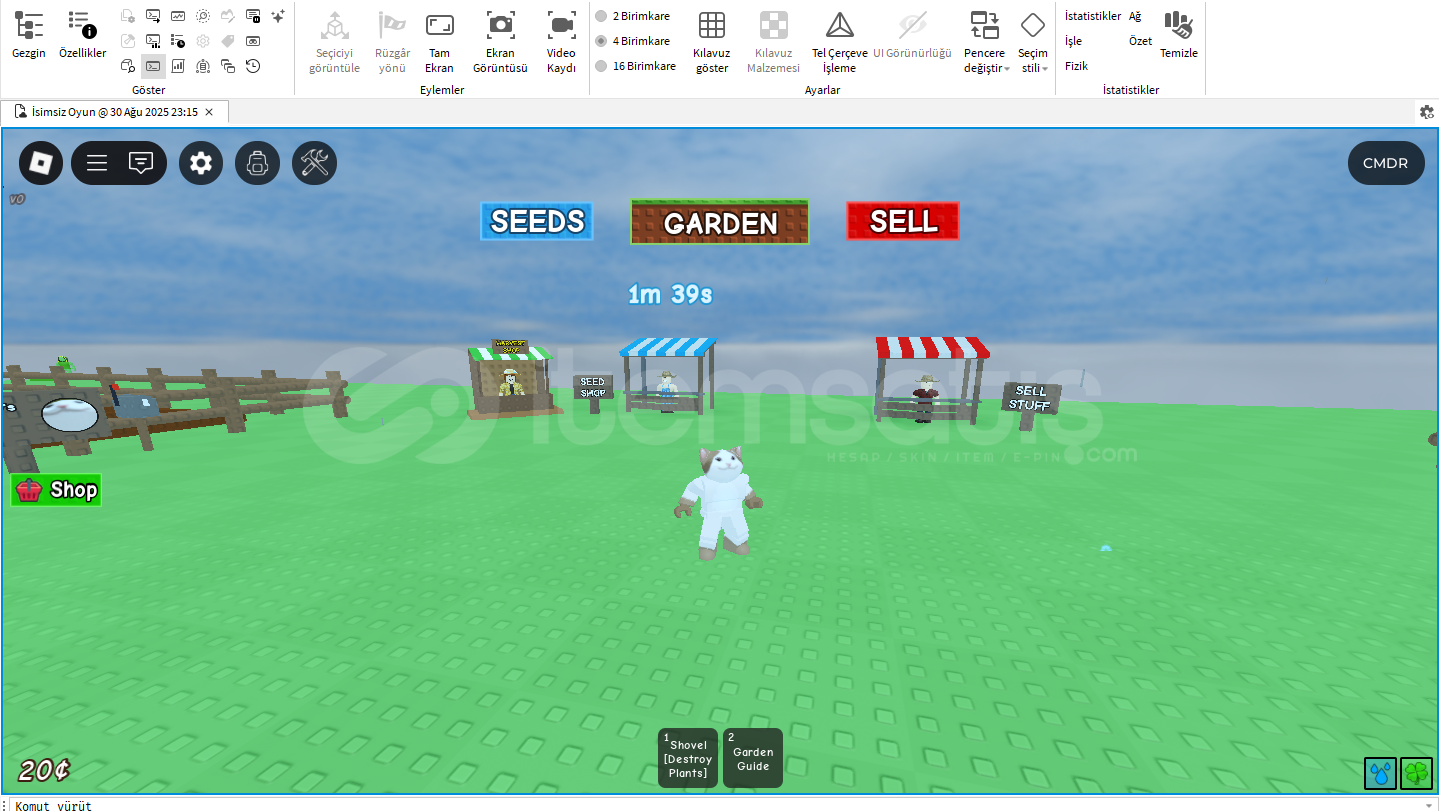Click the dashed-circle magnifier find icon
Image resolution: width=1439 pixels, height=811 pixels.
pyautogui.click(x=203, y=16)
